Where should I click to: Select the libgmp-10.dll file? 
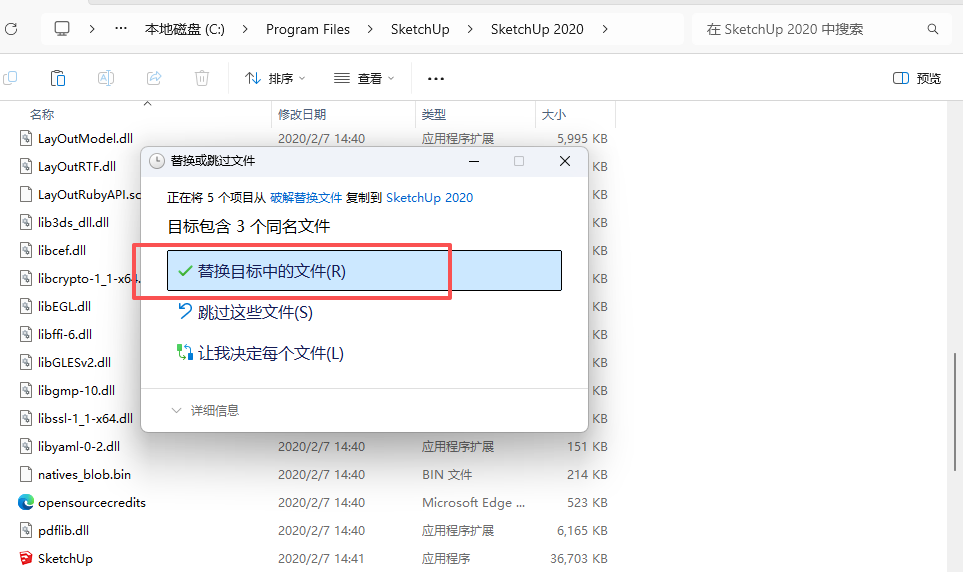coord(76,390)
